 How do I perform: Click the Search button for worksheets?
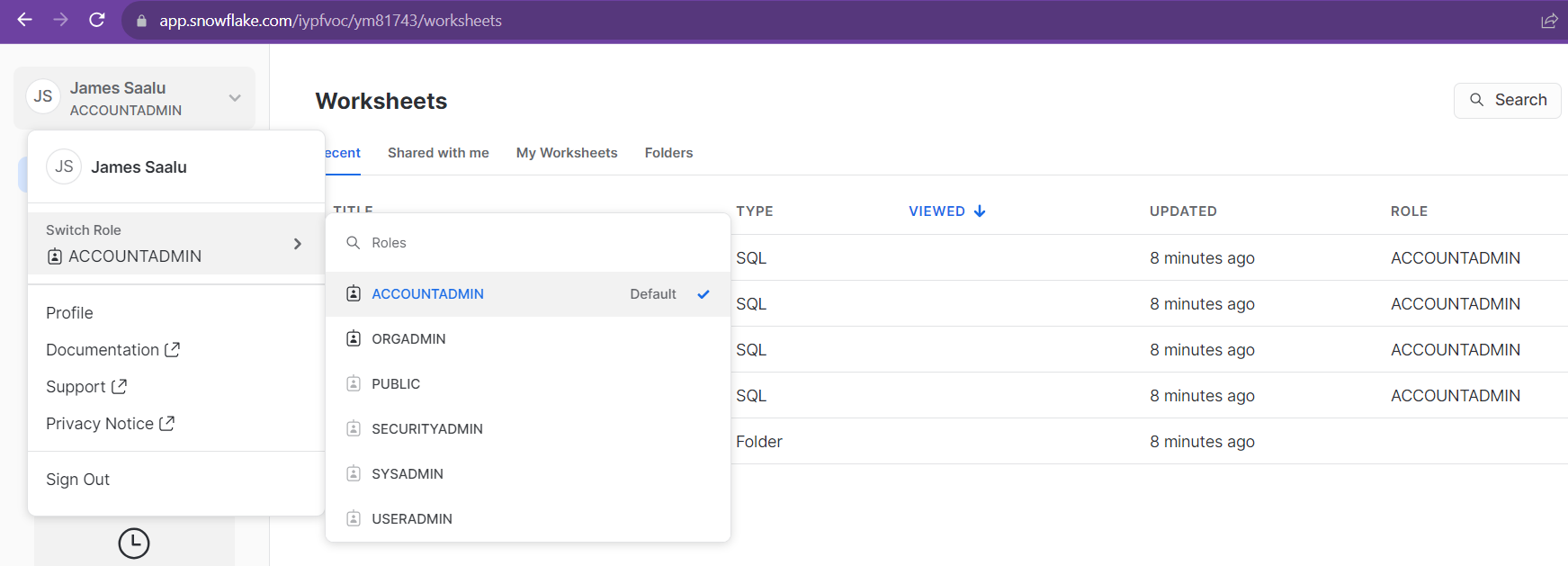[1507, 100]
